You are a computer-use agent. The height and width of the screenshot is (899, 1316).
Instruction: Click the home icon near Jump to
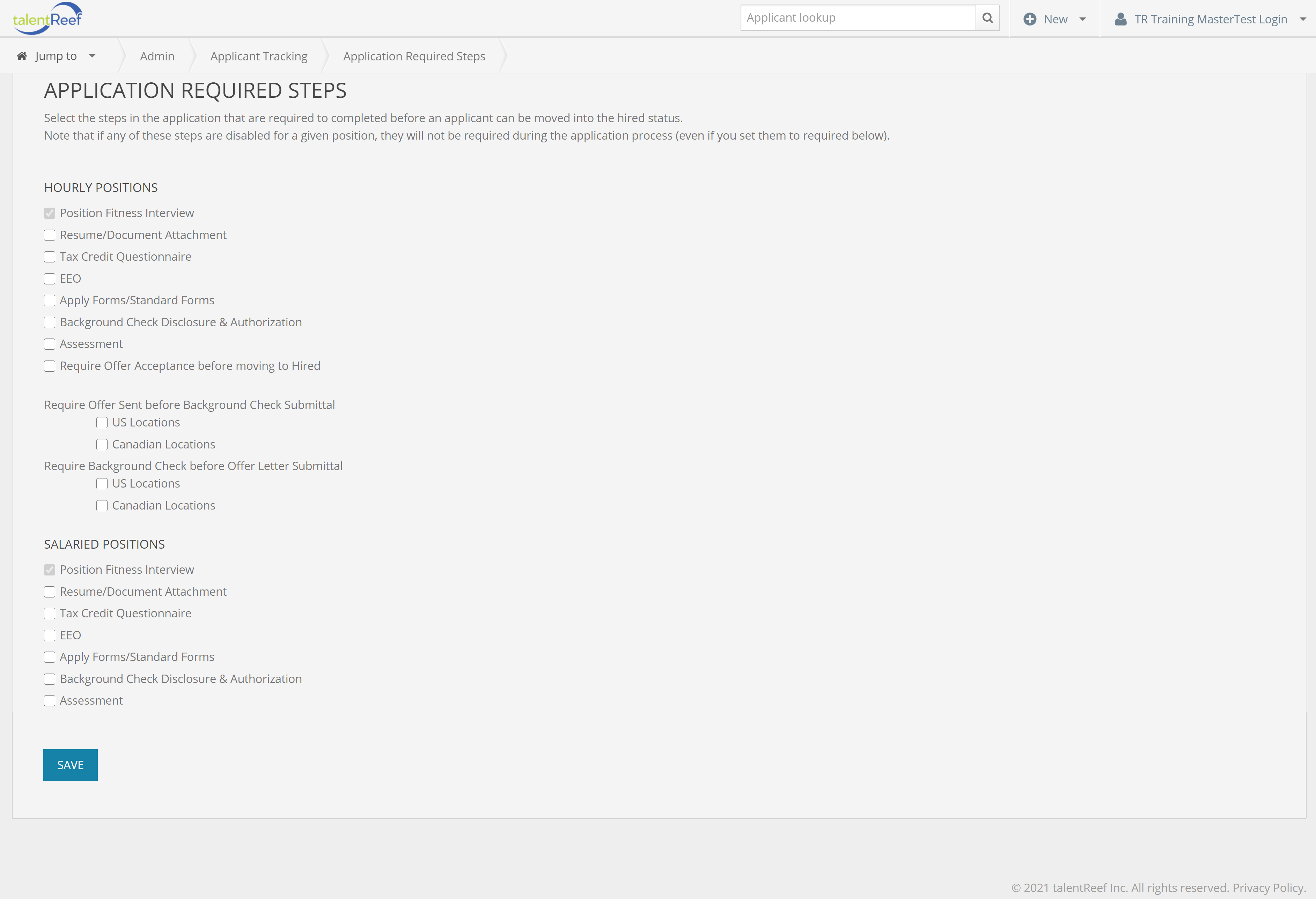22,56
